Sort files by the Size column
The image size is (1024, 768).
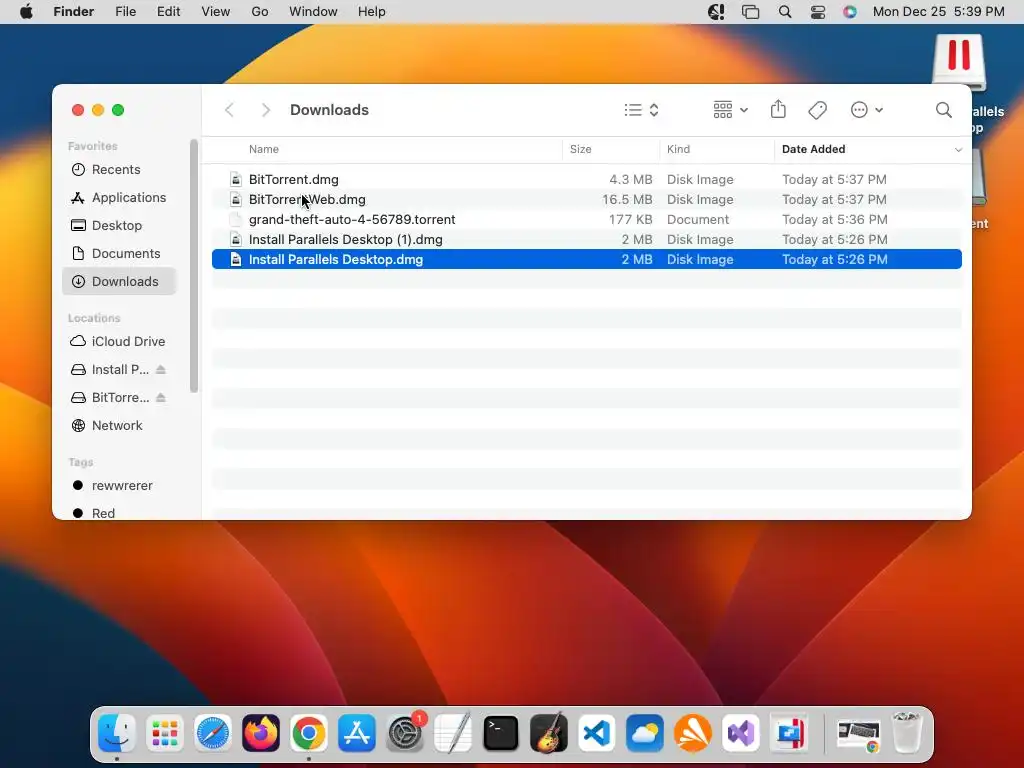pos(581,149)
